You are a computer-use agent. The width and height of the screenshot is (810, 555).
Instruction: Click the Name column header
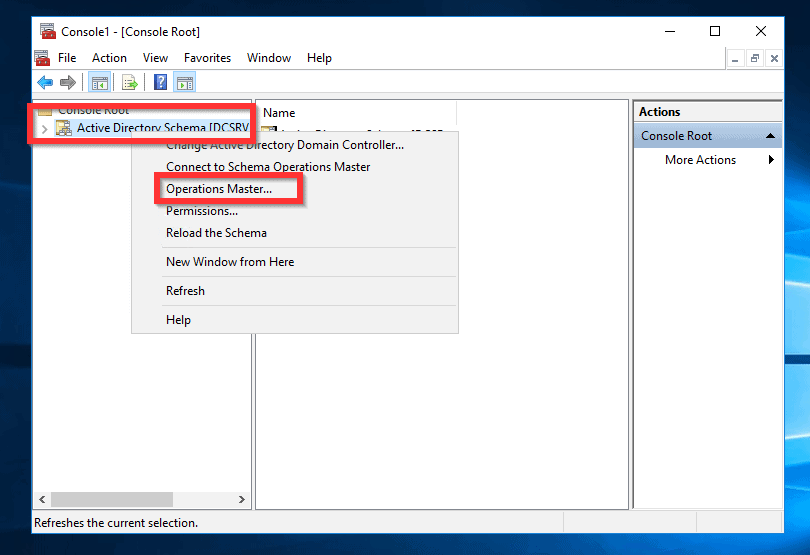[x=356, y=113]
